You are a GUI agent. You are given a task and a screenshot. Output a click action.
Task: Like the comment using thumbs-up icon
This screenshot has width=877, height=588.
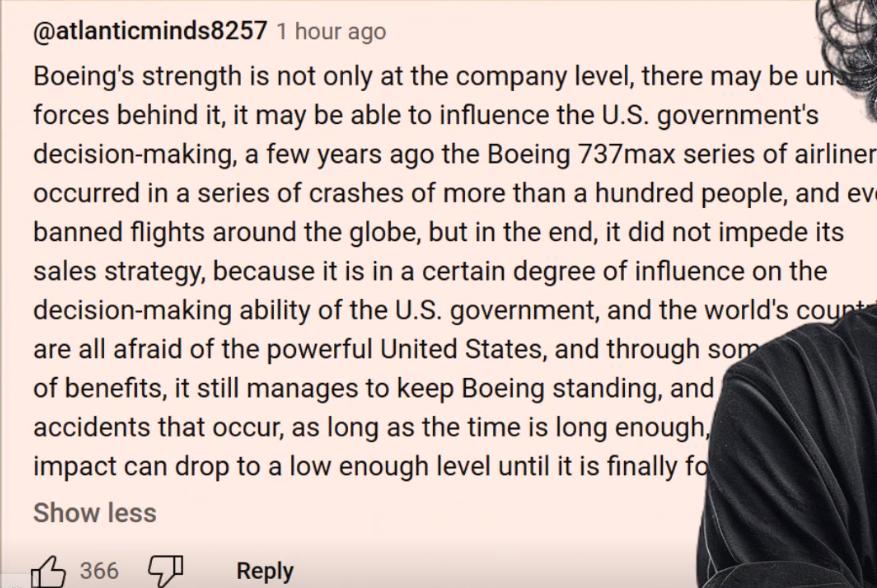click(x=48, y=572)
